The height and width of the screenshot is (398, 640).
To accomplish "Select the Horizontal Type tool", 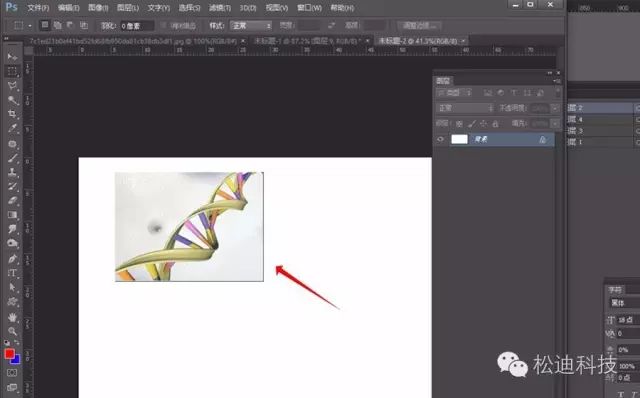I will [12, 273].
